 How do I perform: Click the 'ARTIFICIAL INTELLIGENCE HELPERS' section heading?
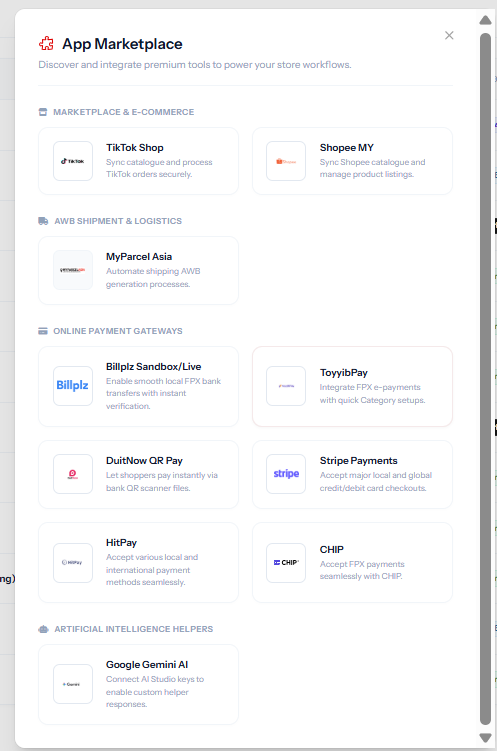134,629
